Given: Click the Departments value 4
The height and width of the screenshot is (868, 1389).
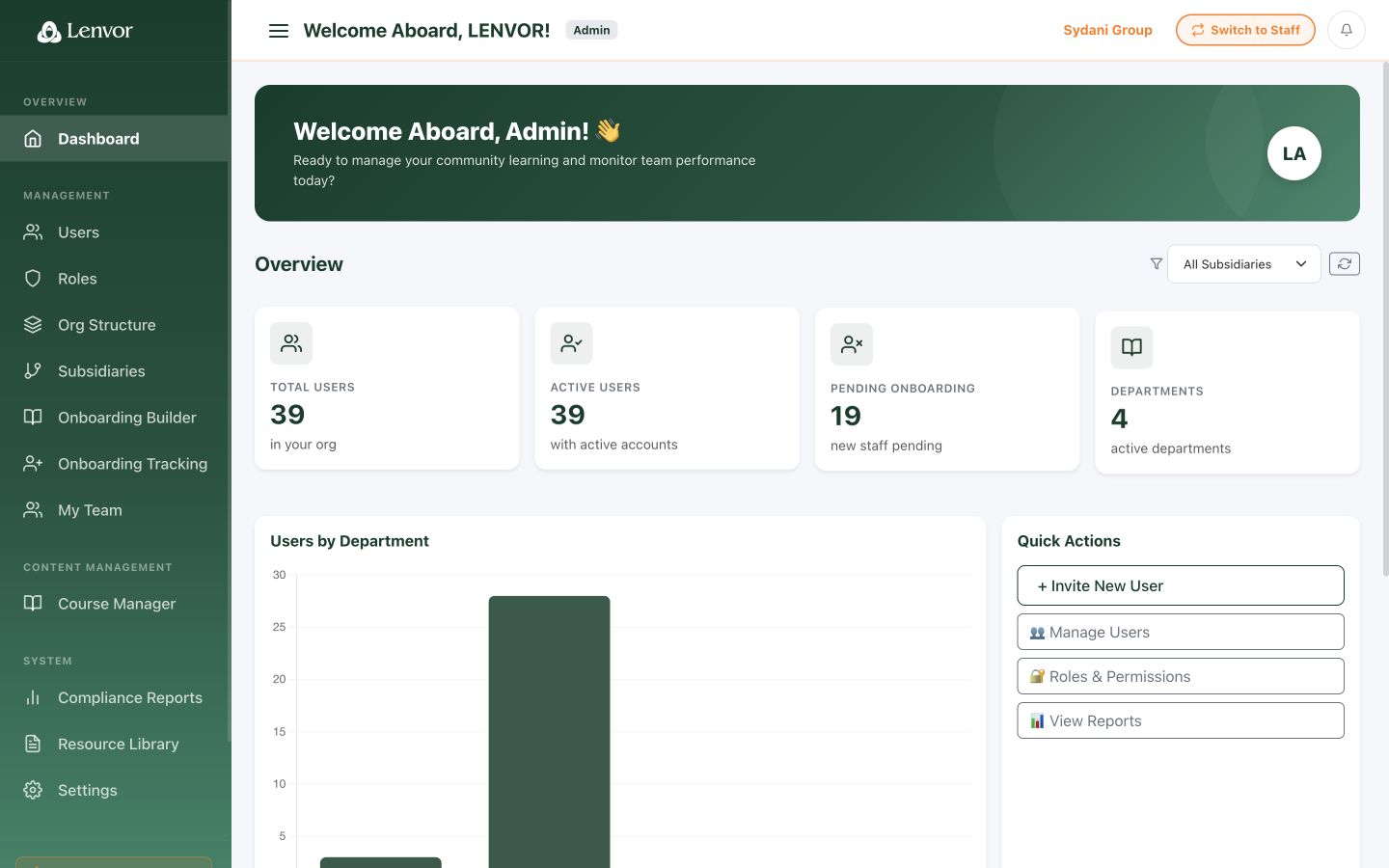Looking at the screenshot, I should (x=1119, y=419).
